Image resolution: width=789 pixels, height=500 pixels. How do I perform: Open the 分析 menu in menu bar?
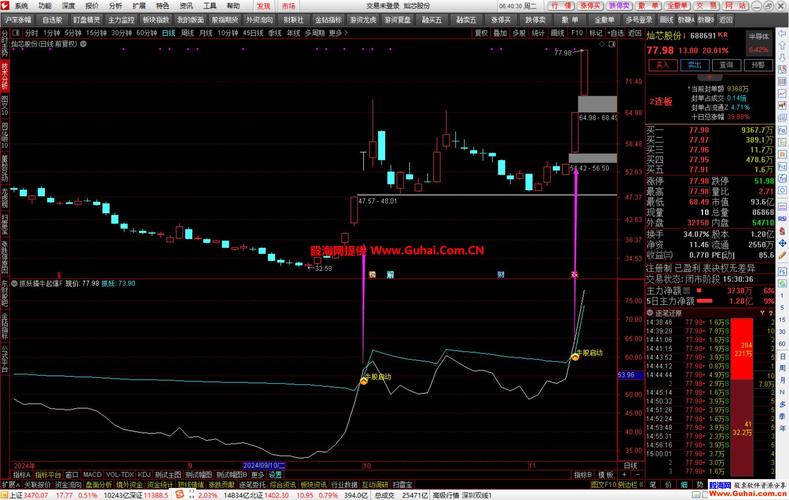click(116, 5)
